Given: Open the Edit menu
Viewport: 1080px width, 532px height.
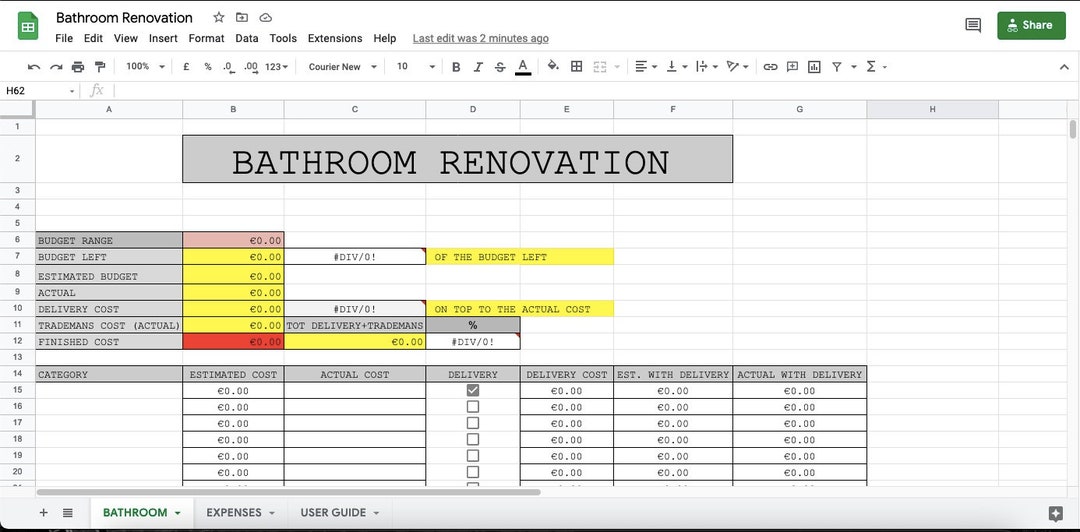Looking at the screenshot, I should [x=94, y=39].
